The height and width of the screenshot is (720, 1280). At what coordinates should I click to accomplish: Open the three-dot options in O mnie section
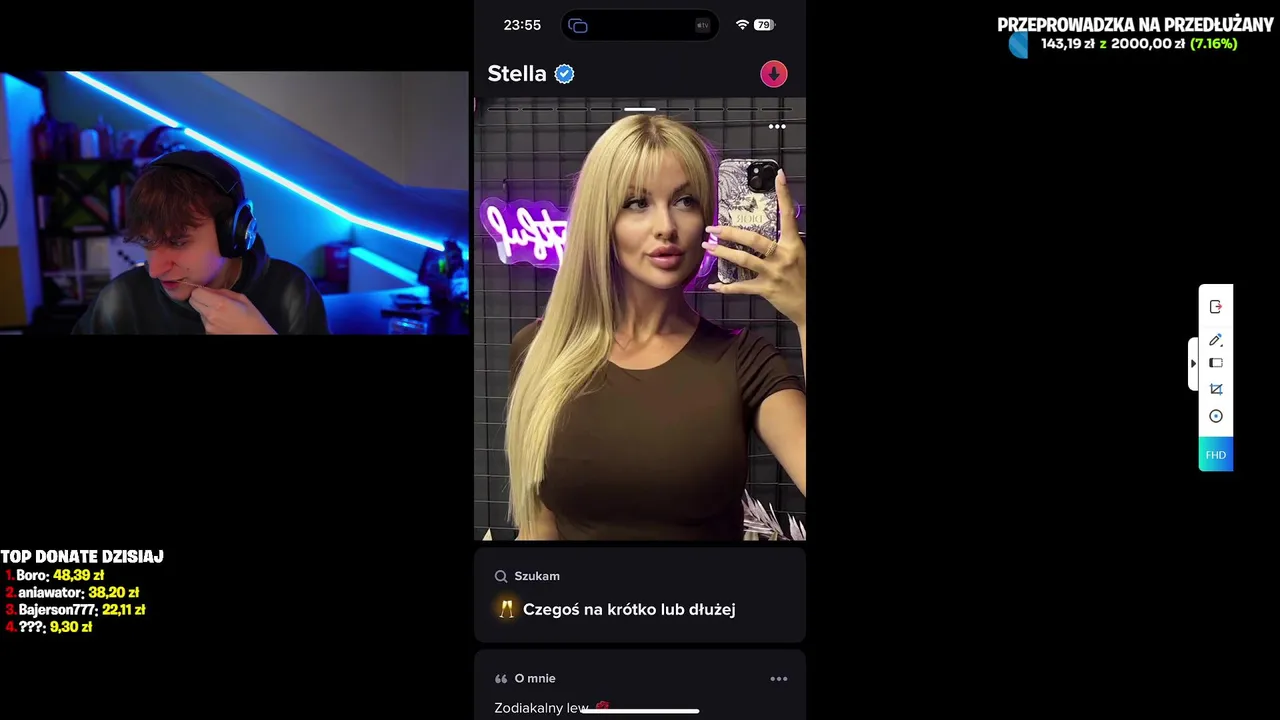(779, 679)
